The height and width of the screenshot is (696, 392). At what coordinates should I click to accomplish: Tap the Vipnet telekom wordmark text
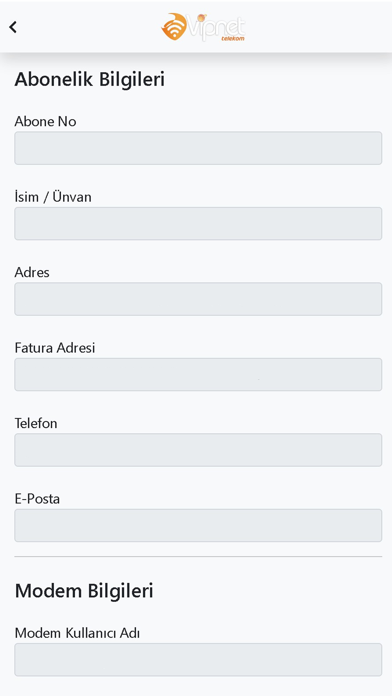(217, 28)
